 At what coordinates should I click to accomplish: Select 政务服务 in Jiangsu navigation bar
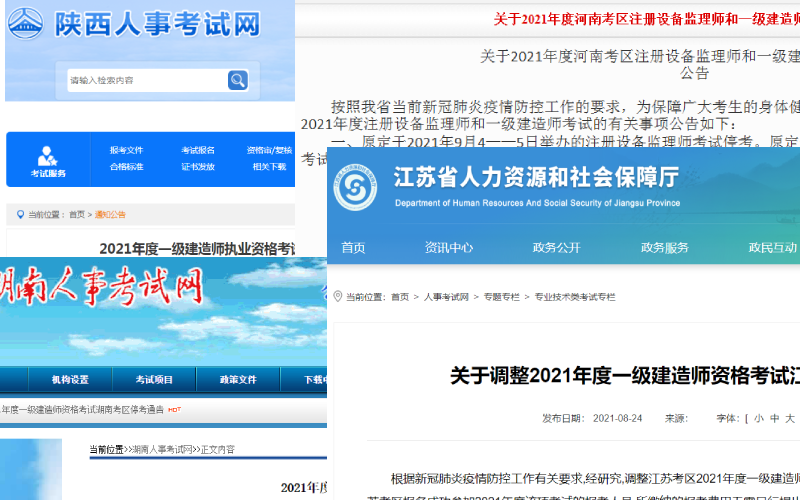[664, 248]
